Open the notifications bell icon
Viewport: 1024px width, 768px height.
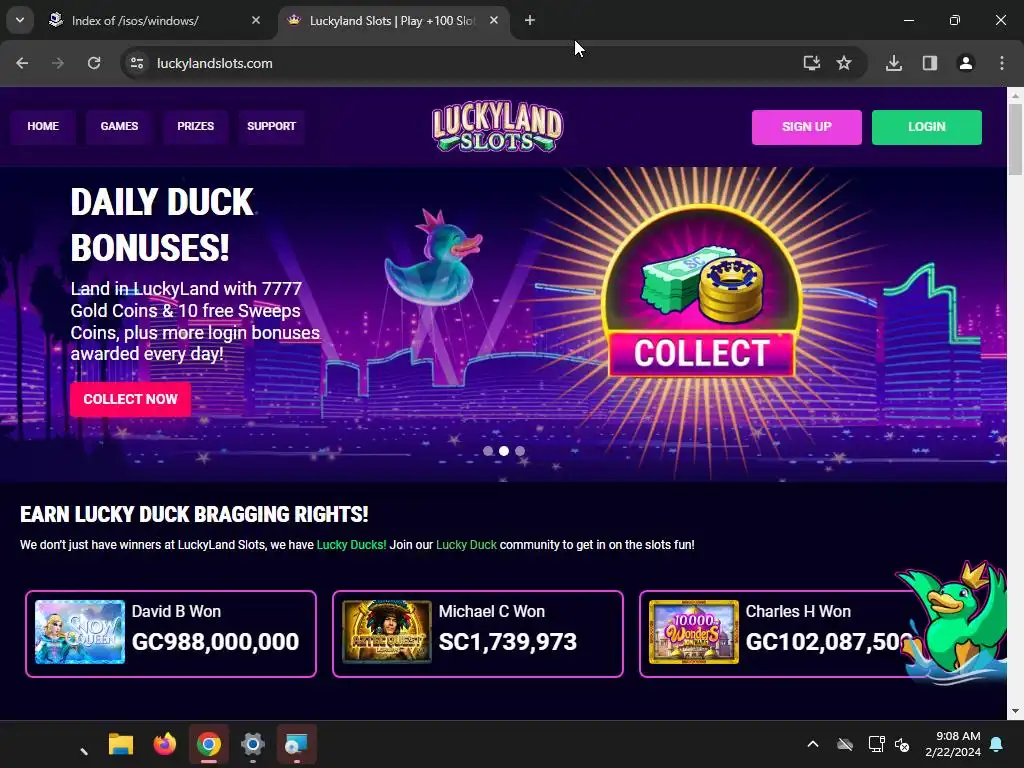[997, 744]
